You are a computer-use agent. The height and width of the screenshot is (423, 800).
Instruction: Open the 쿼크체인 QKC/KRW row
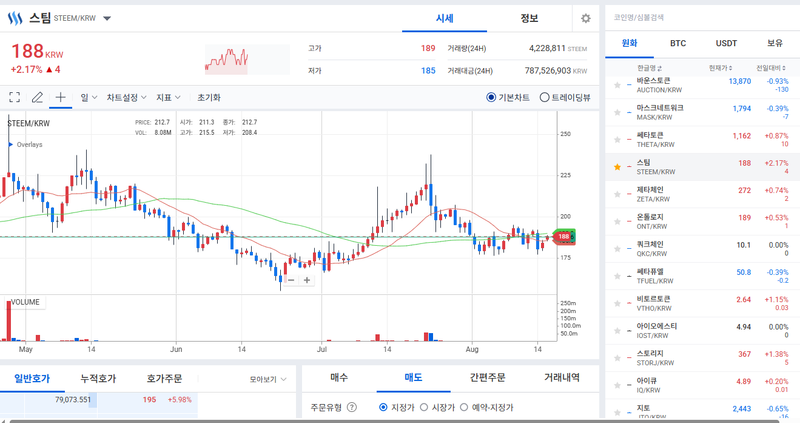[702, 248]
